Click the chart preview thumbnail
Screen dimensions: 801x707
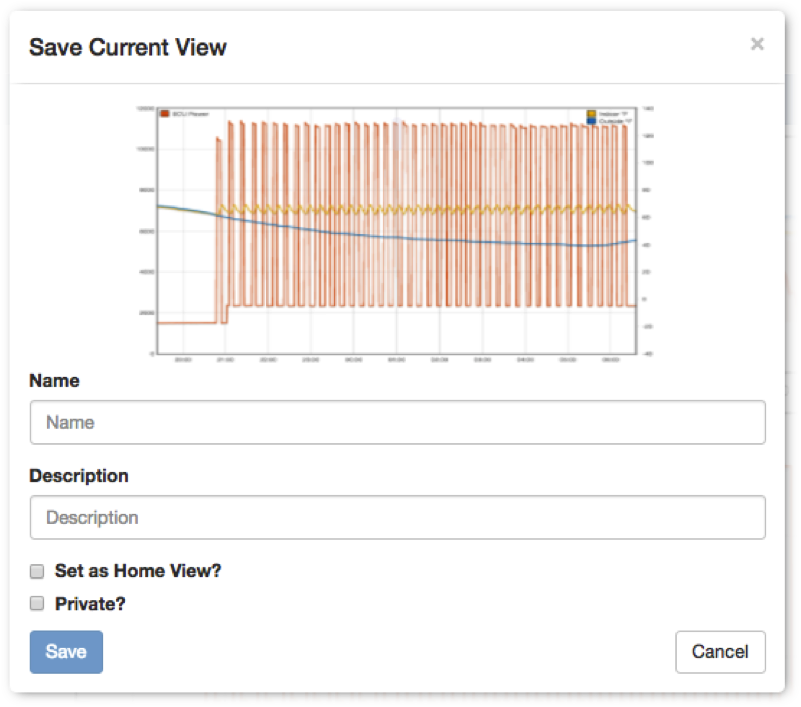395,231
